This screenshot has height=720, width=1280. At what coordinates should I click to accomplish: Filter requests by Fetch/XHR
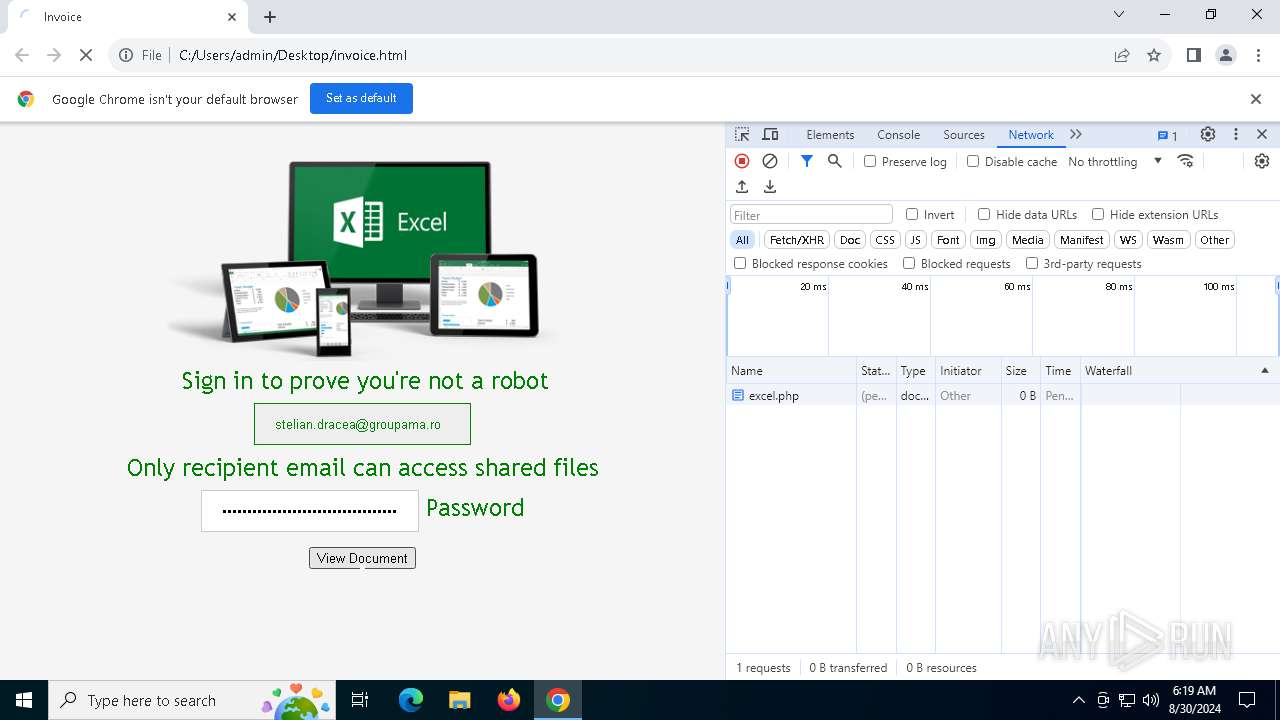tap(797, 240)
